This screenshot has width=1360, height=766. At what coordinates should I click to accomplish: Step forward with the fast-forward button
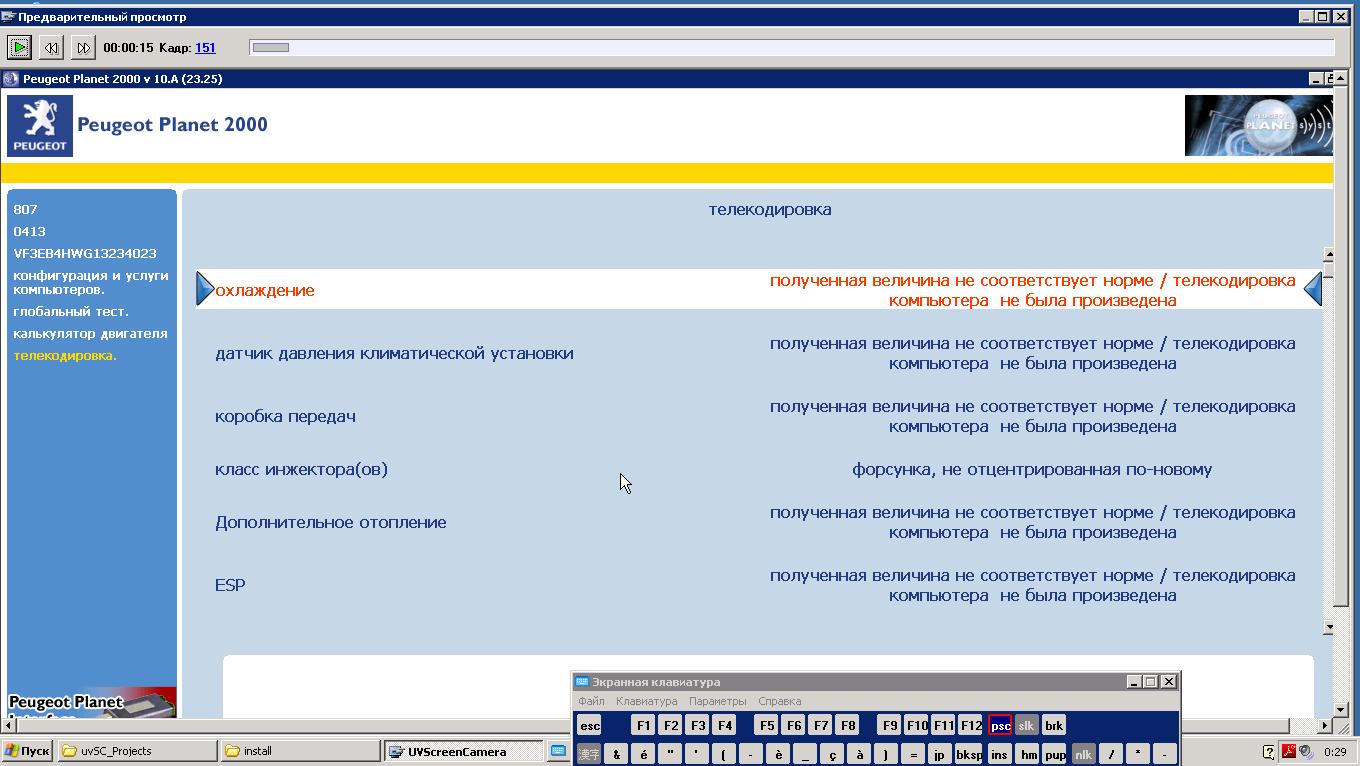[83, 47]
